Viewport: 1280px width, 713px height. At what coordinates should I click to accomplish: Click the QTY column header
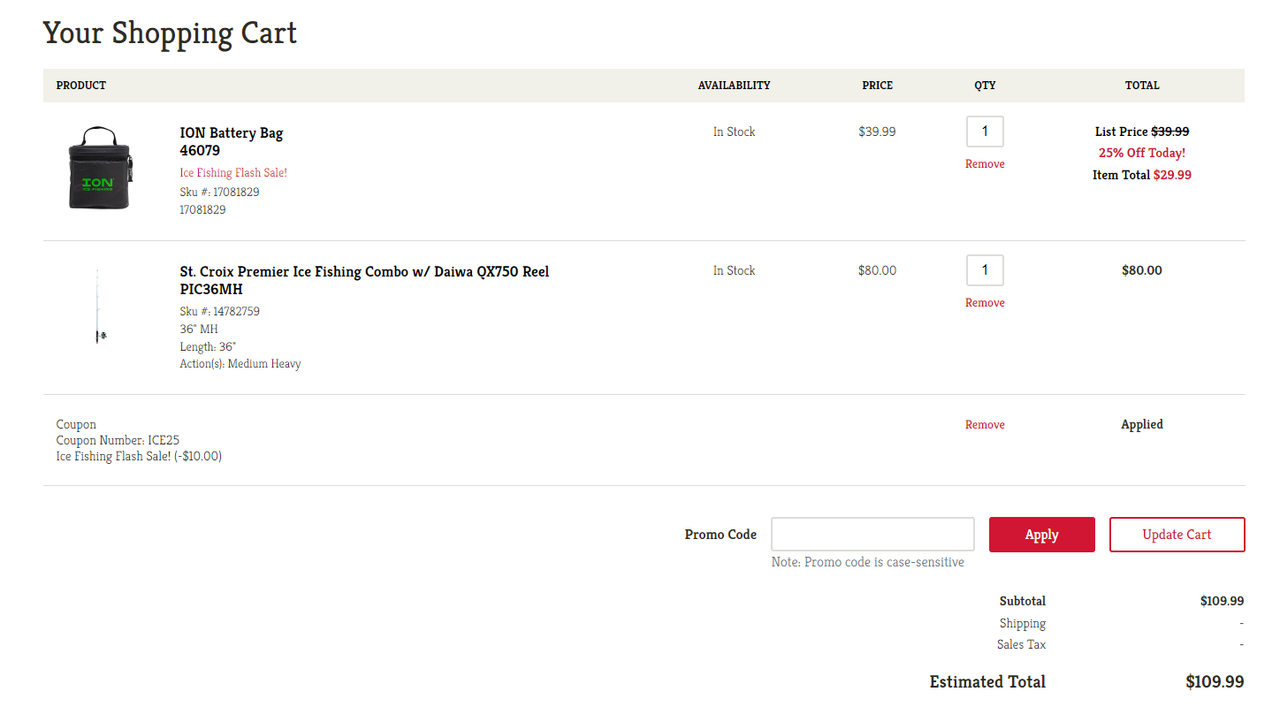click(x=985, y=85)
